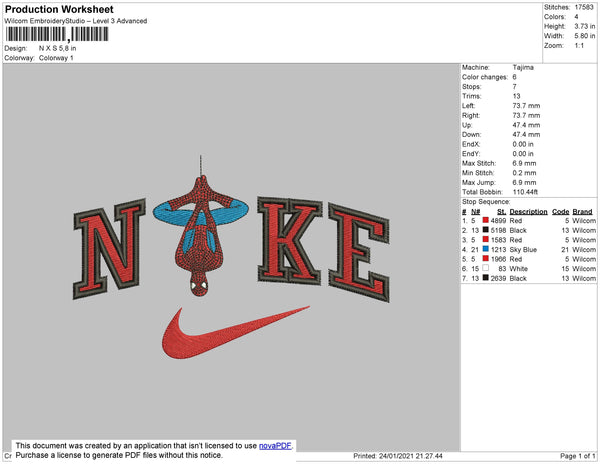Click the Colors value 4
Screen dimensions: 600x464
(576, 17)
